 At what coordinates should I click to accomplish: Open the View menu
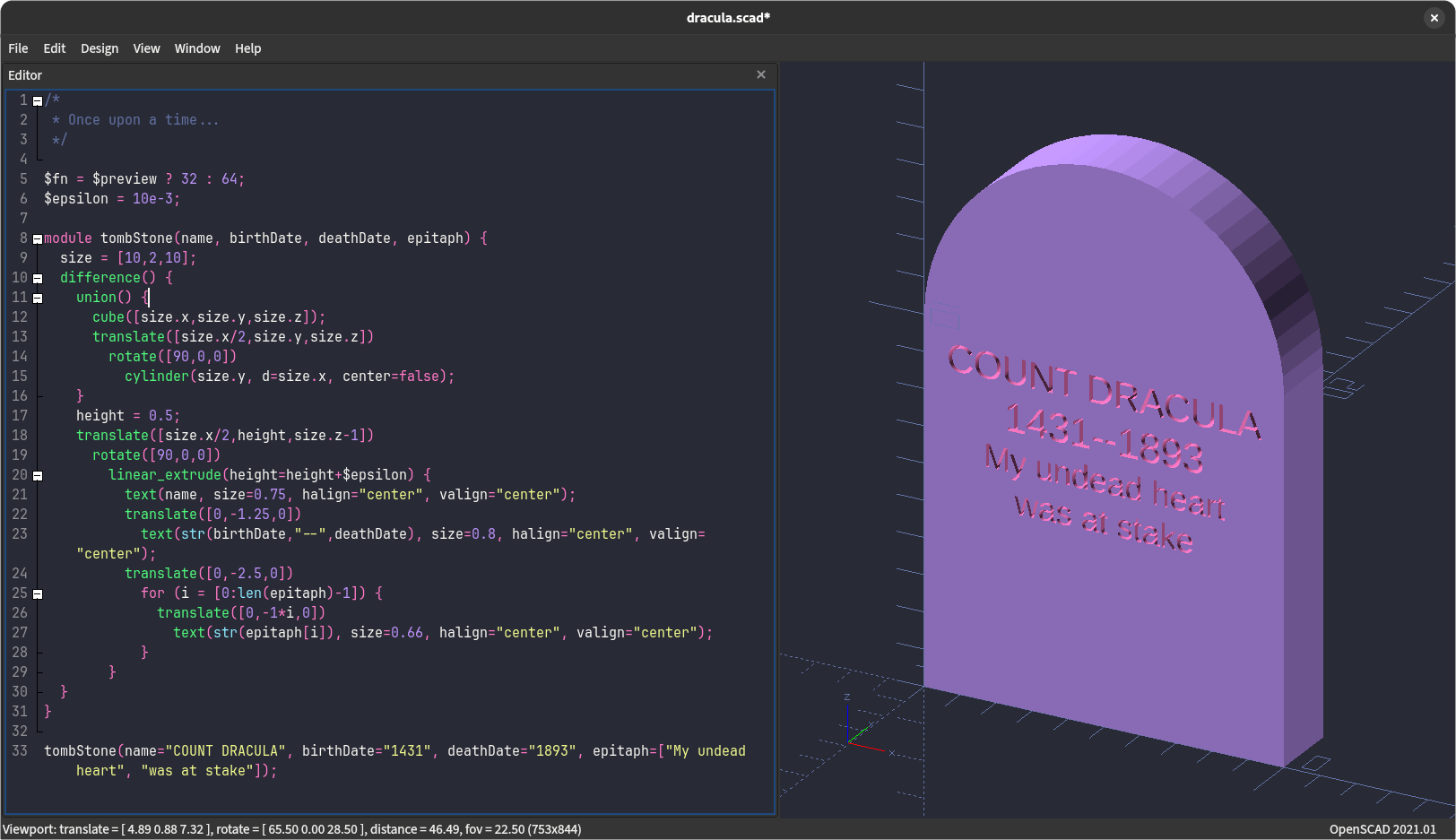click(x=146, y=48)
